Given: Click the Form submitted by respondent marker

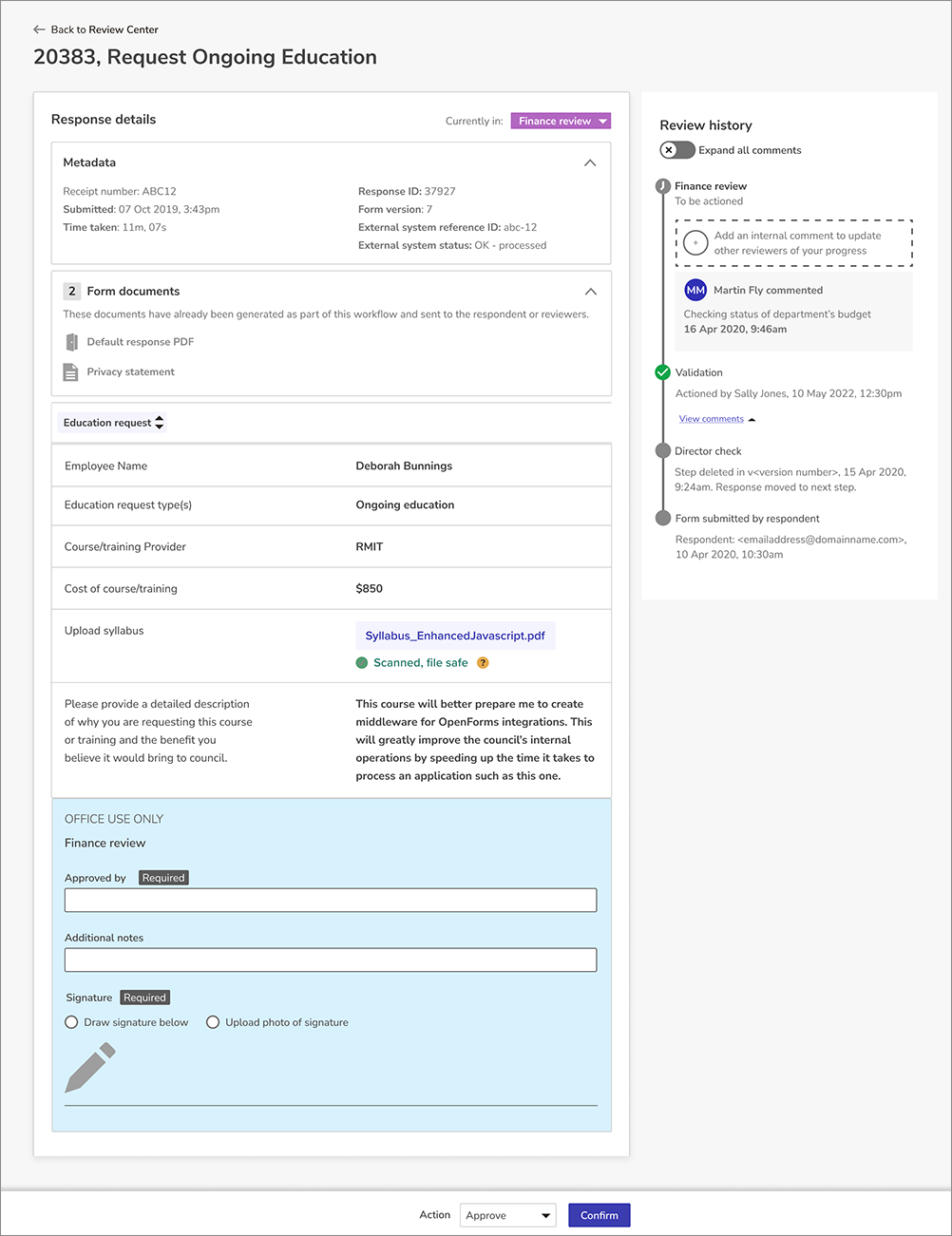Looking at the screenshot, I should coord(663,519).
